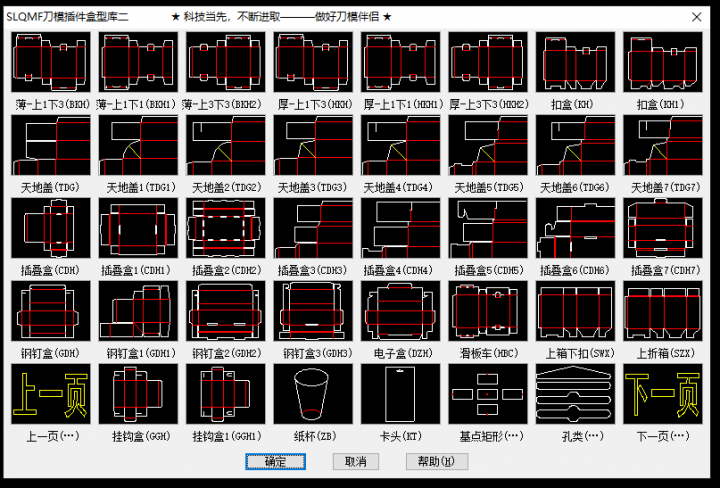The image size is (720, 488).
Task: Close the SLQMF box library dialog
Action: click(697, 17)
